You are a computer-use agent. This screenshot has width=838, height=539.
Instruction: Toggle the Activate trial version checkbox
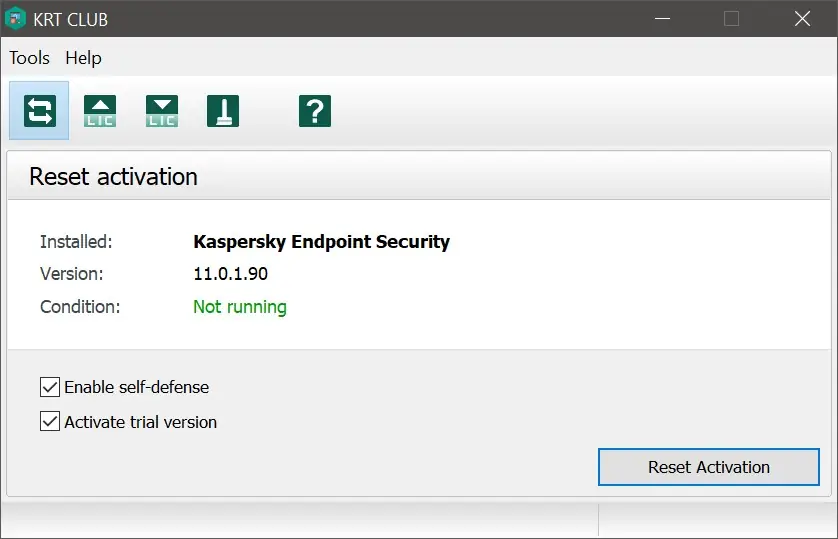(x=50, y=422)
